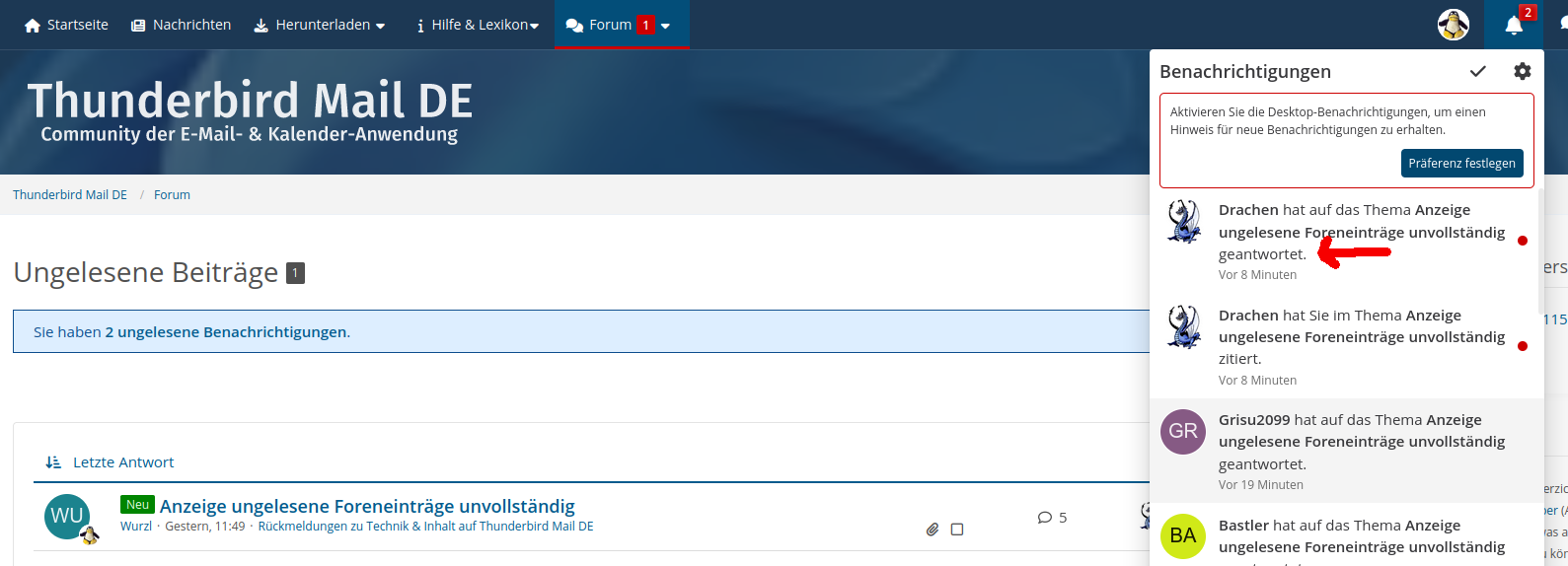Open the 2 ungelesene Benachrichtigungen link

point(227,332)
